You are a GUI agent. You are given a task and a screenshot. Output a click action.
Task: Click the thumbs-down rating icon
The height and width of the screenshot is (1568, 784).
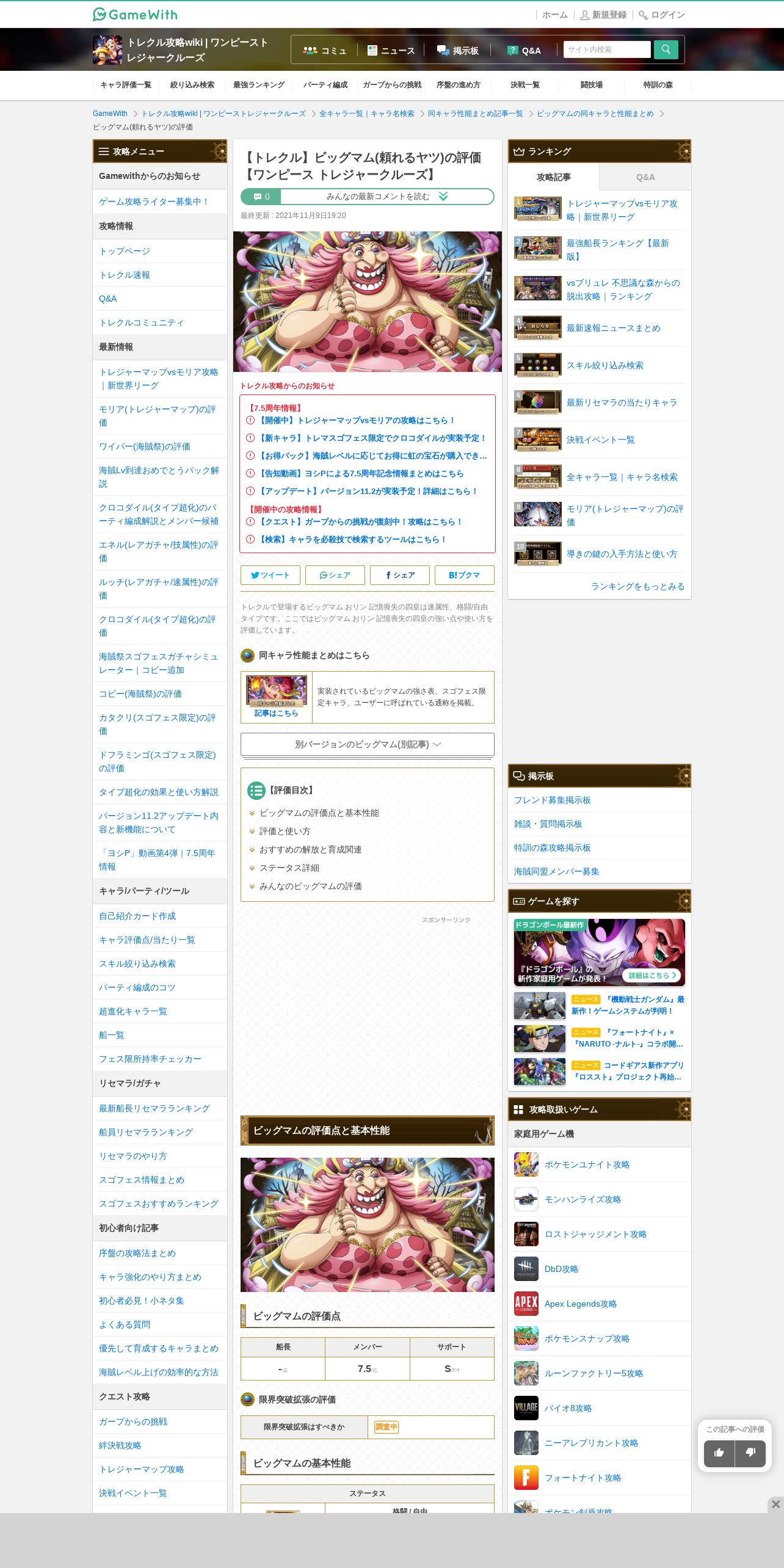pyautogui.click(x=750, y=1453)
